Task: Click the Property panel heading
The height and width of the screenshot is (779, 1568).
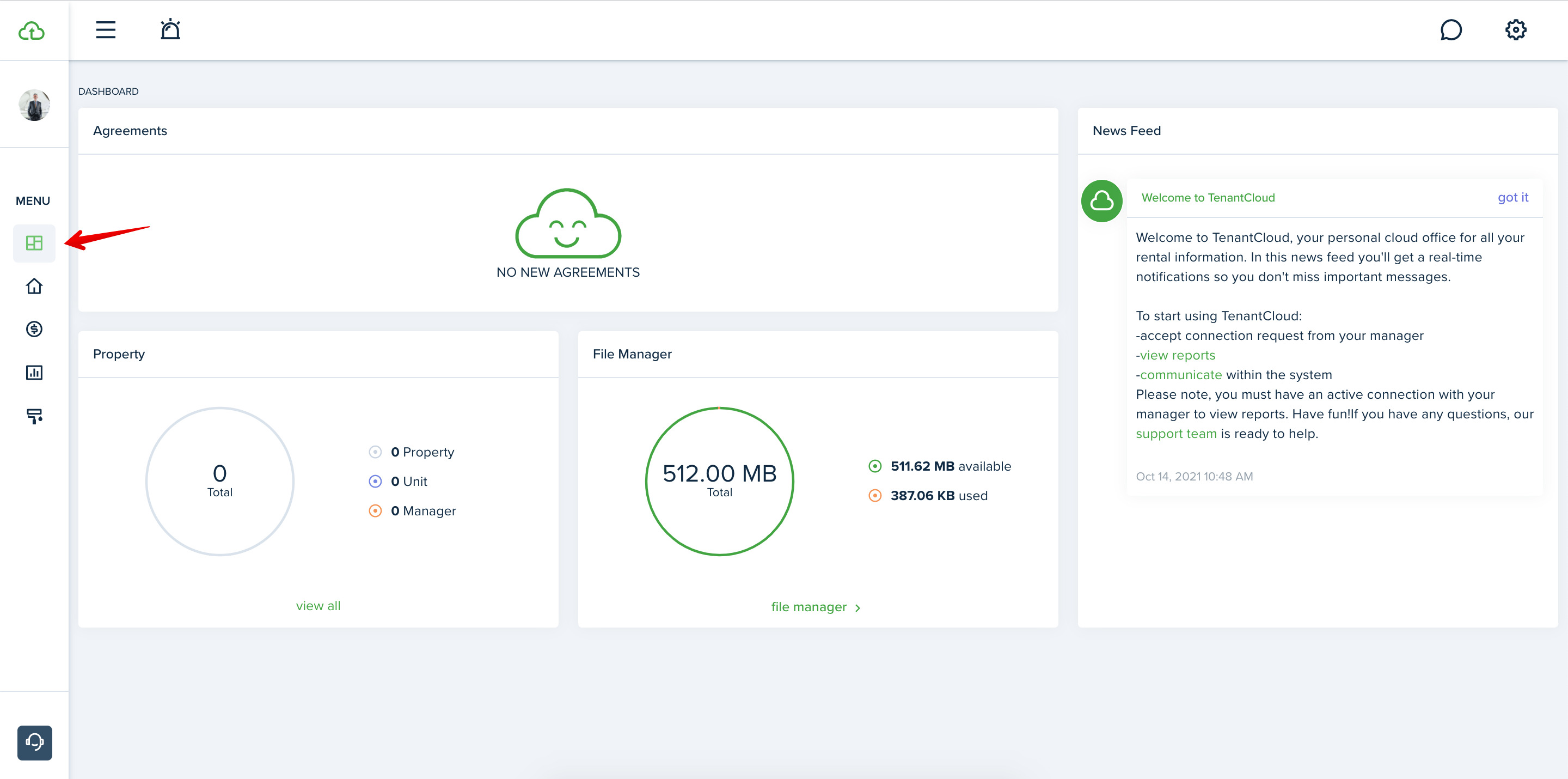Action: tap(119, 354)
